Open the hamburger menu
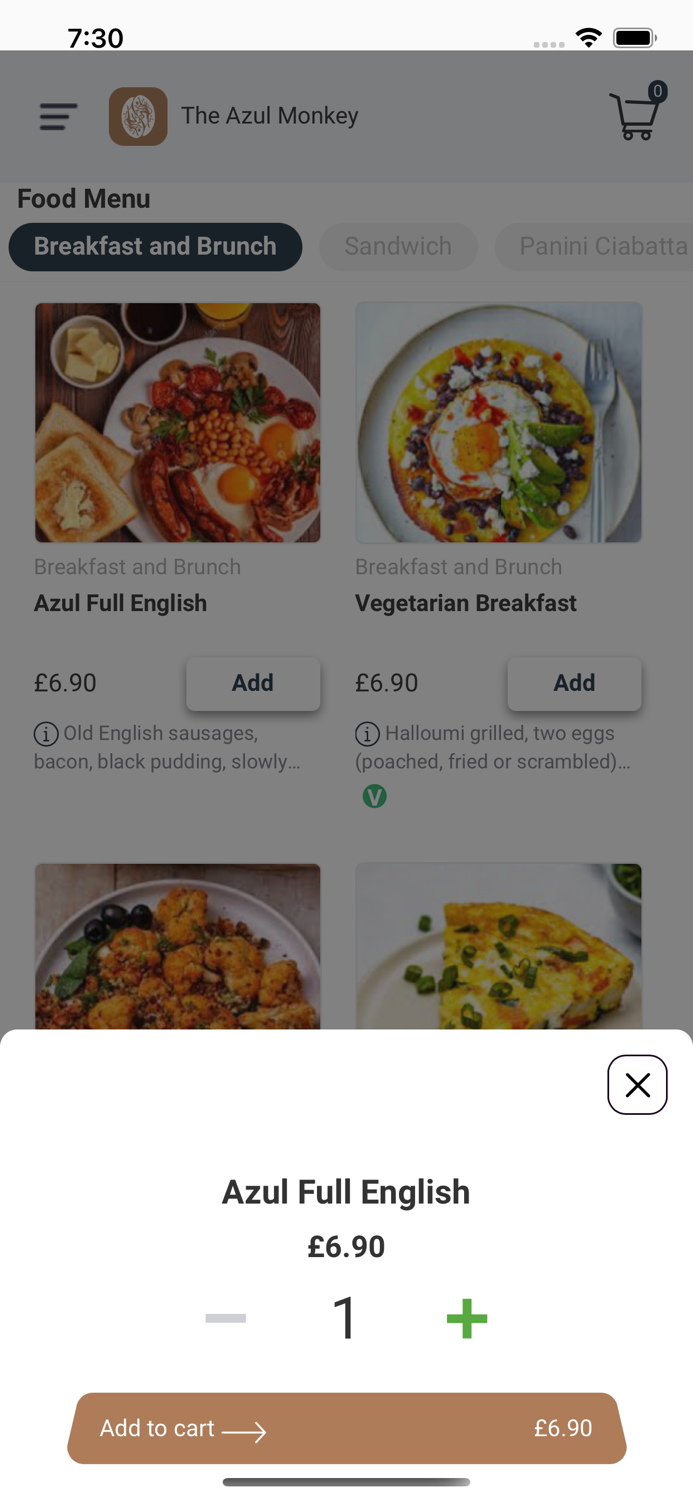693x1500 pixels. [x=58, y=117]
